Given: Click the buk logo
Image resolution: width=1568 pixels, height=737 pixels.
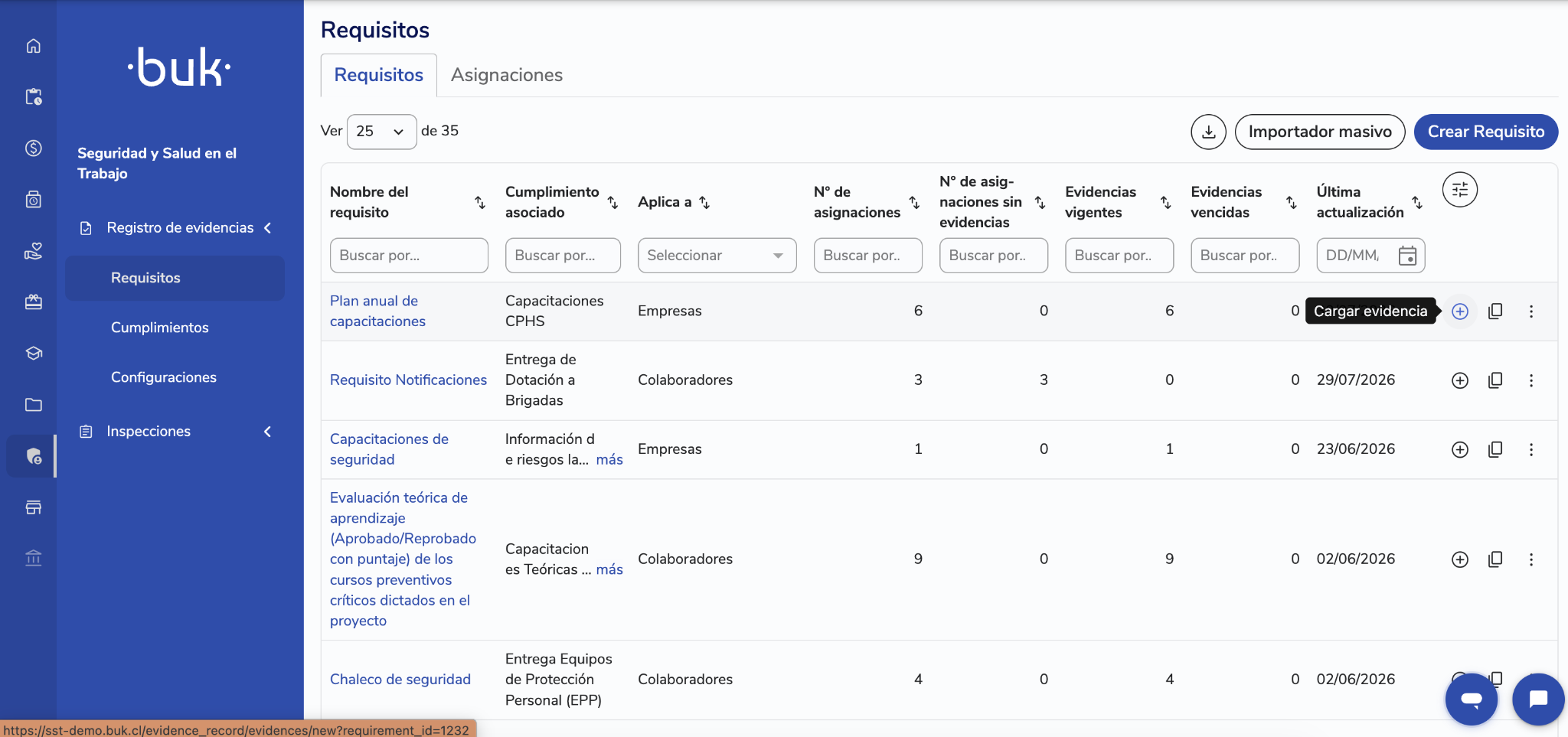Looking at the screenshot, I should (179, 67).
